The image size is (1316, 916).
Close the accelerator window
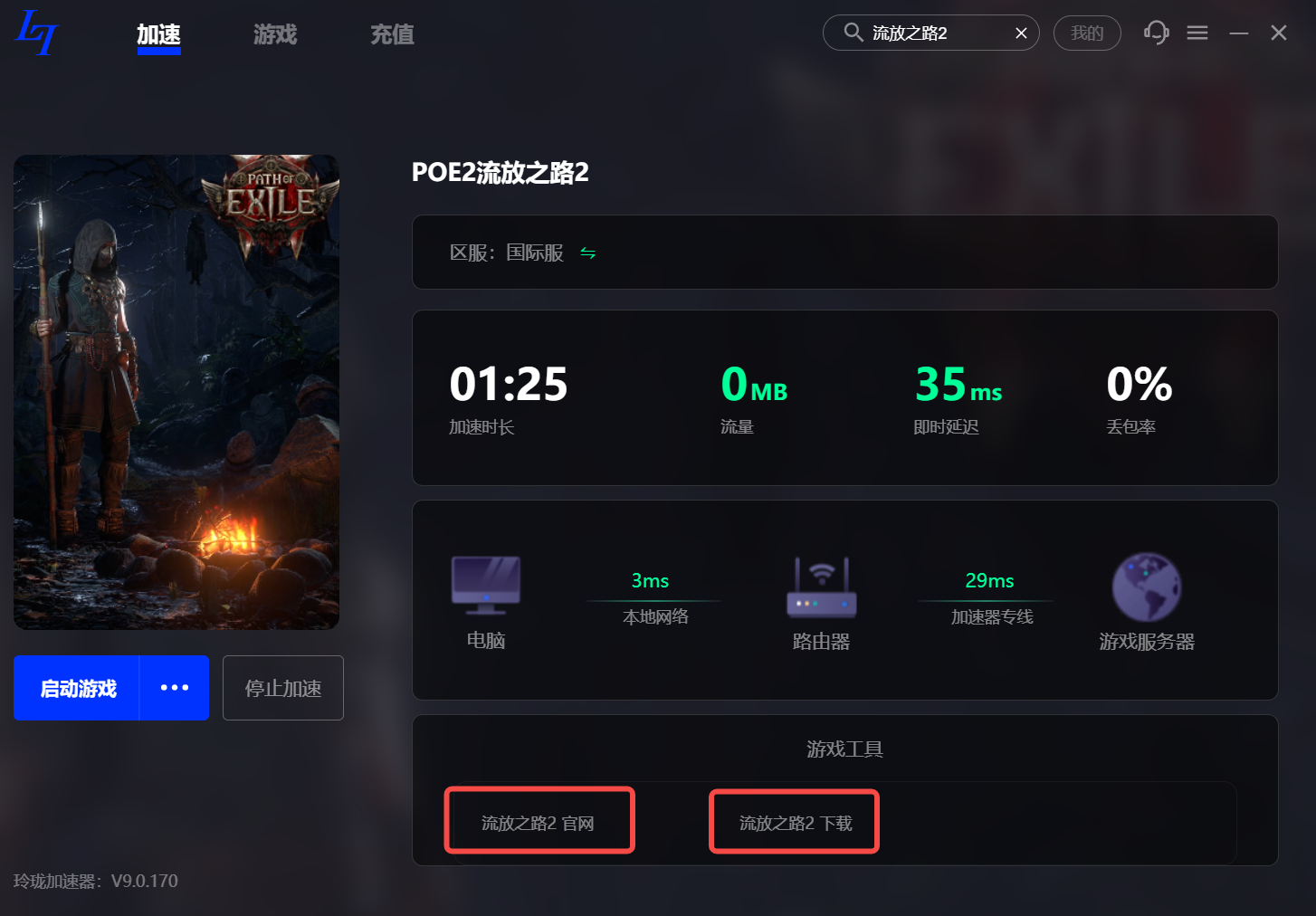[1278, 33]
